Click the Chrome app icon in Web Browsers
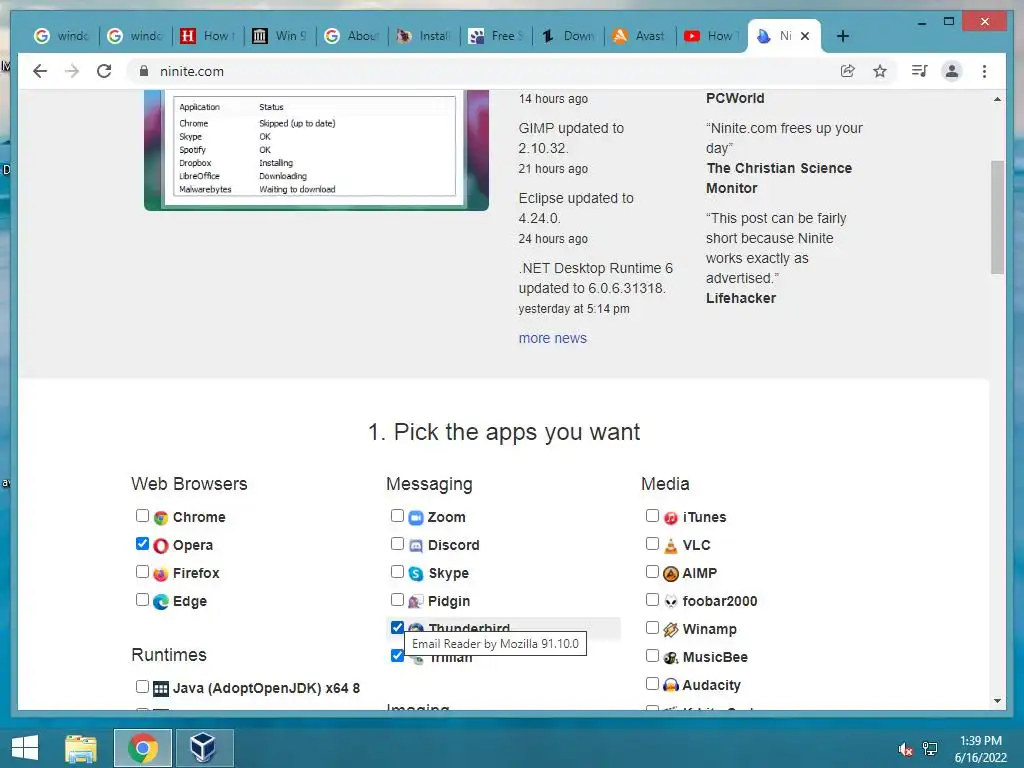This screenshot has height=768, width=1024. pos(161,518)
